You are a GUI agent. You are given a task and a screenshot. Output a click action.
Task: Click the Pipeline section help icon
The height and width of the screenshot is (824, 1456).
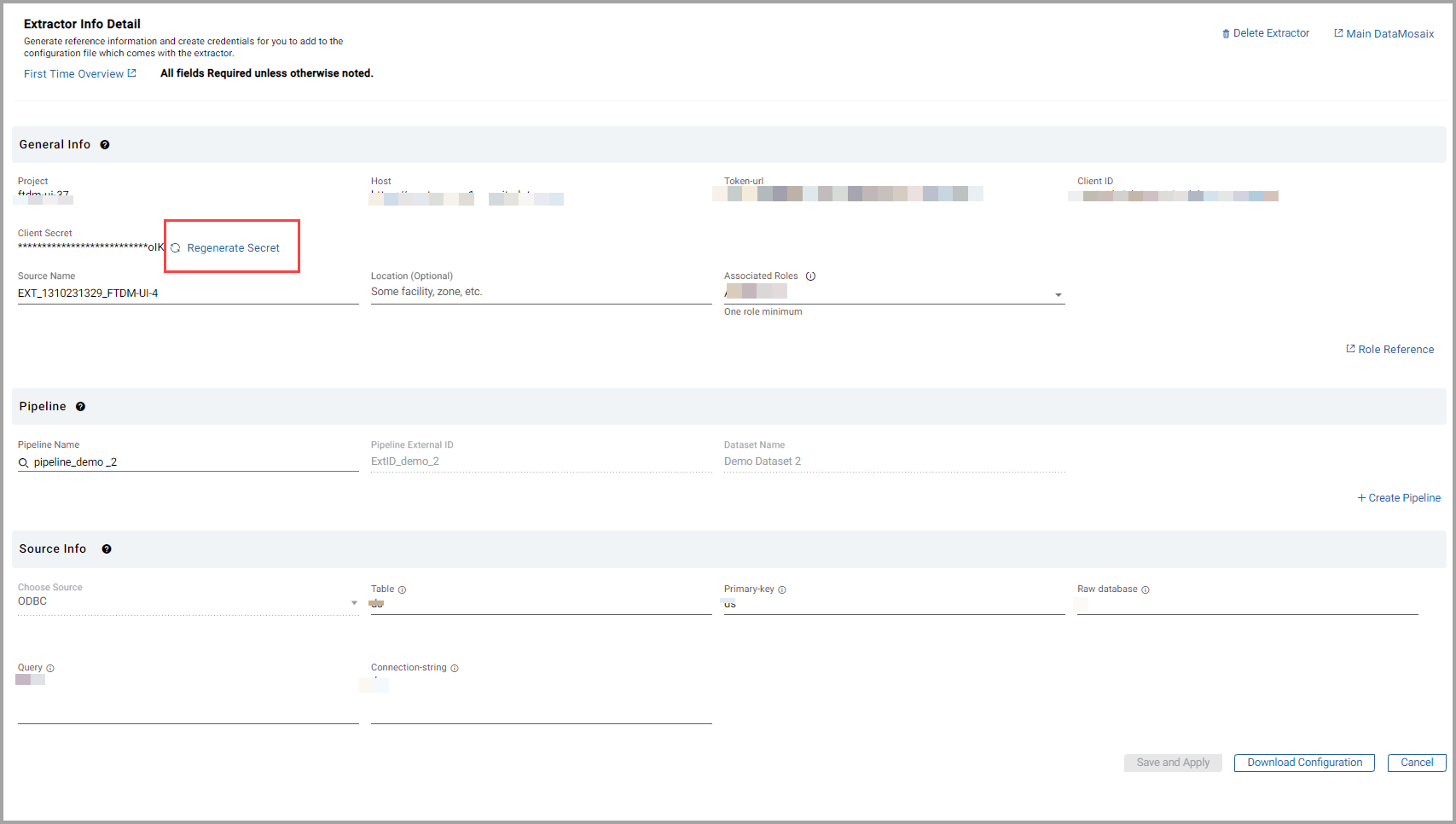[80, 407]
